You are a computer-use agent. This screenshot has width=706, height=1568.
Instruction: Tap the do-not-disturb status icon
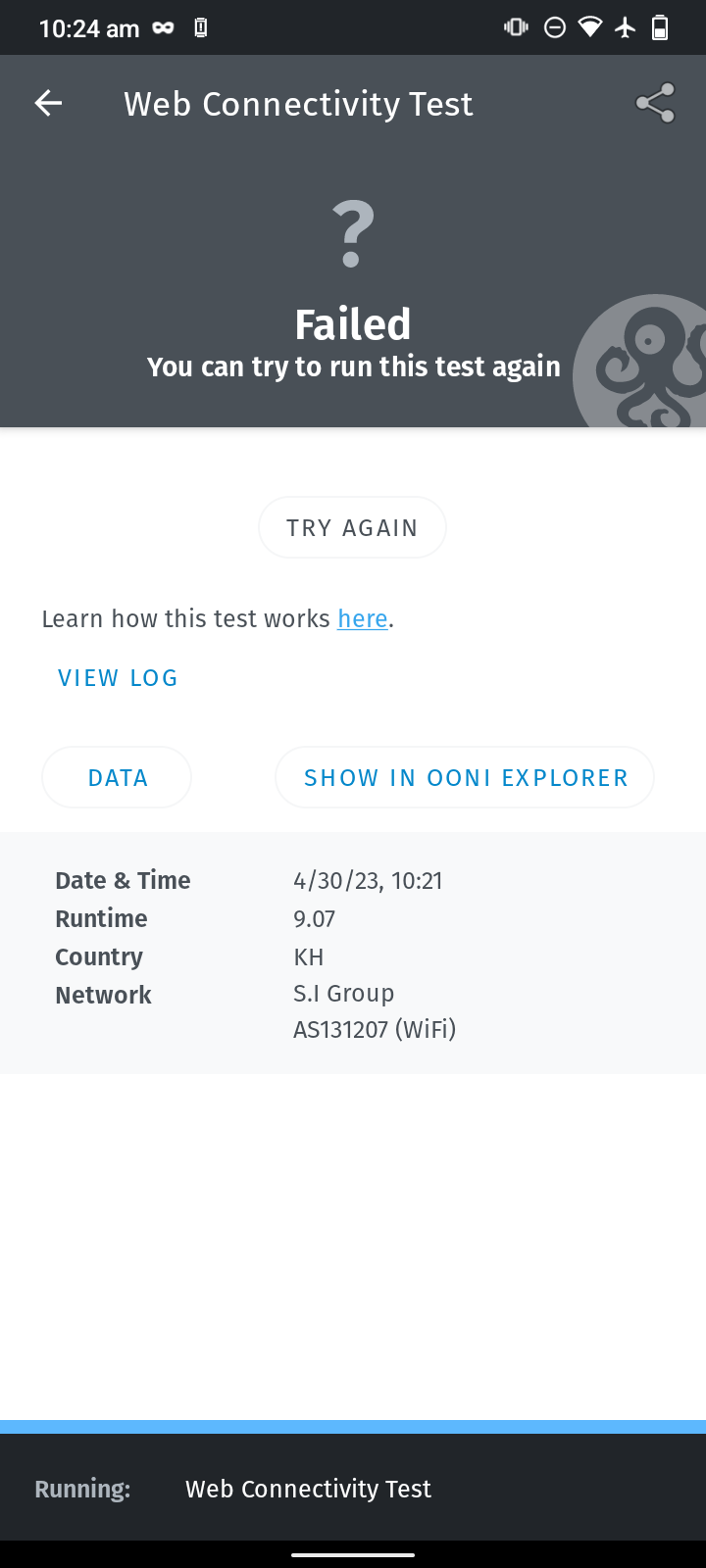click(554, 27)
